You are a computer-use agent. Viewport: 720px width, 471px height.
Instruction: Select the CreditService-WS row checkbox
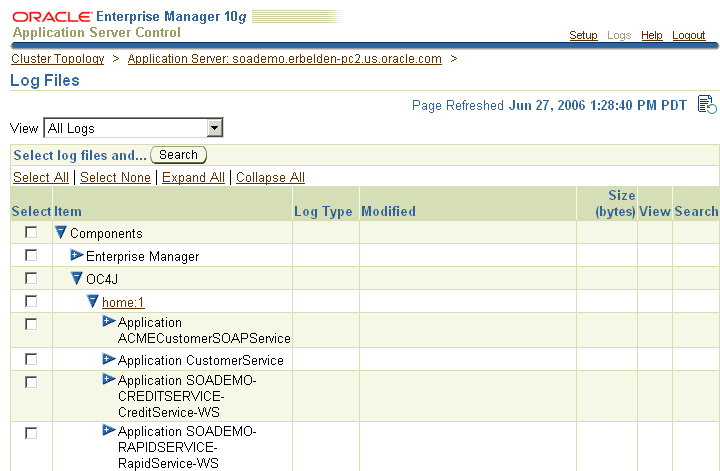(31, 382)
